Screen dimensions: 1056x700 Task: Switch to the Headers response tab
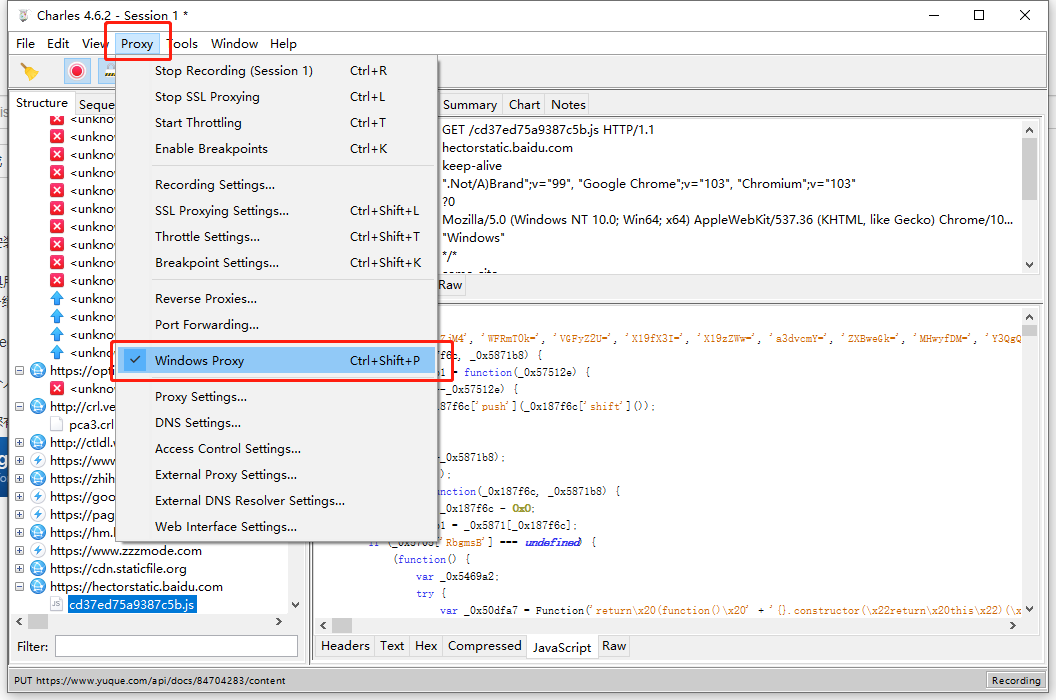pyautogui.click(x=345, y=645)
